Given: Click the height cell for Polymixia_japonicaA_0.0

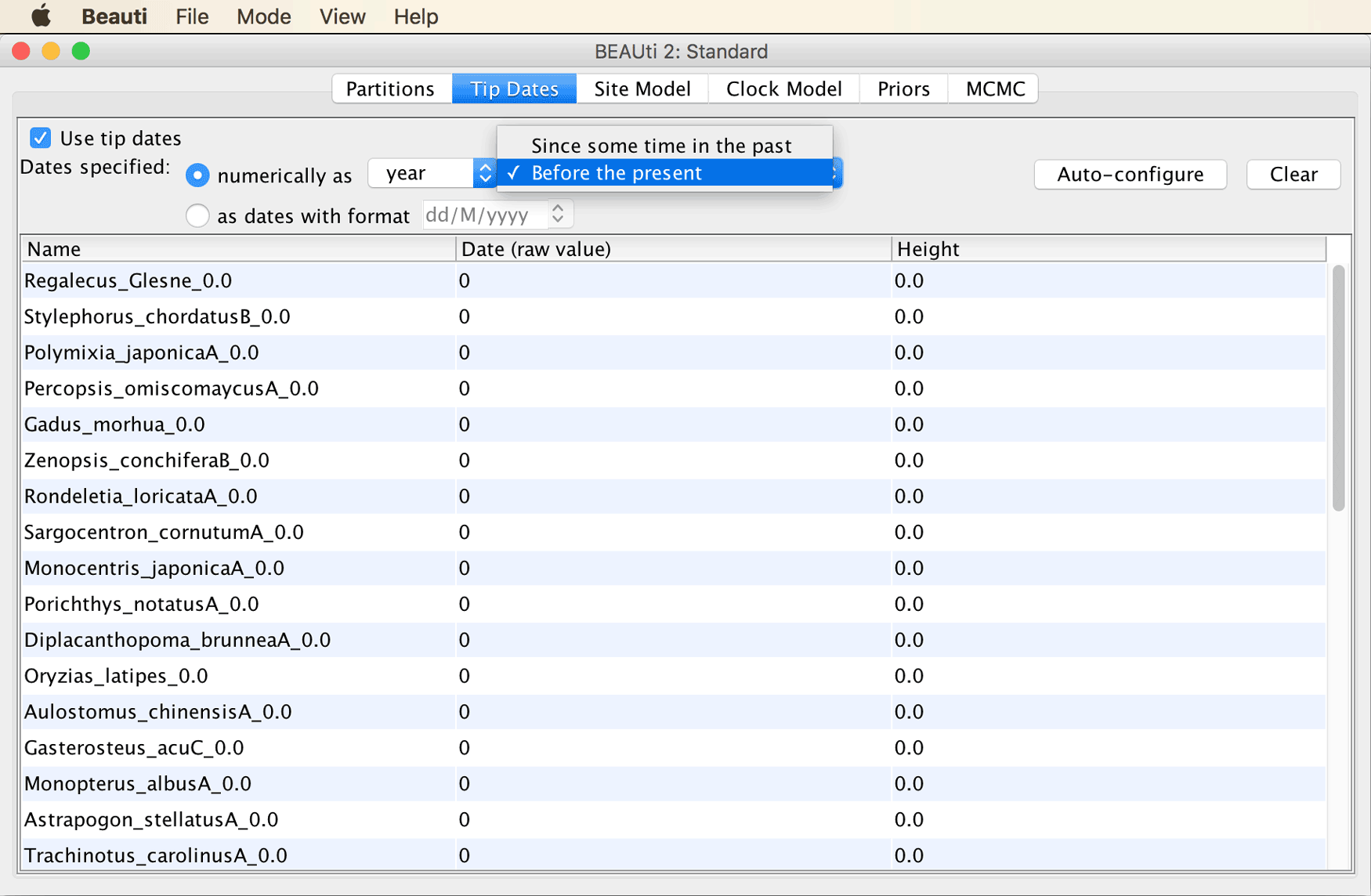Looking at the screenshot, I should point(1109,352).
